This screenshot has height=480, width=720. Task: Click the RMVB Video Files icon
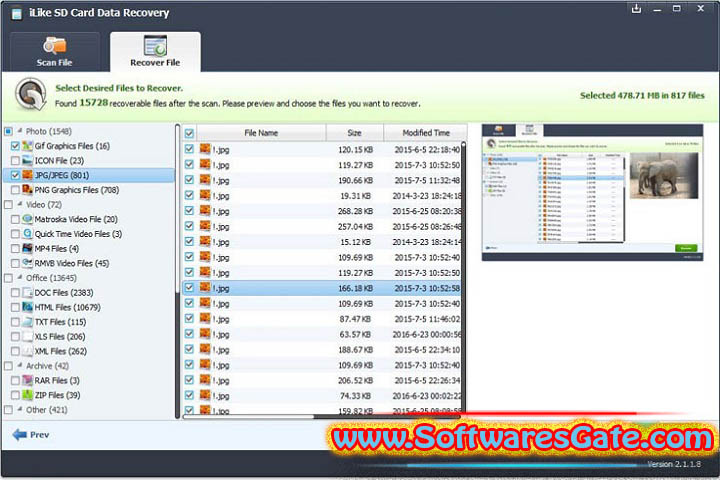(x=28, y=263)
